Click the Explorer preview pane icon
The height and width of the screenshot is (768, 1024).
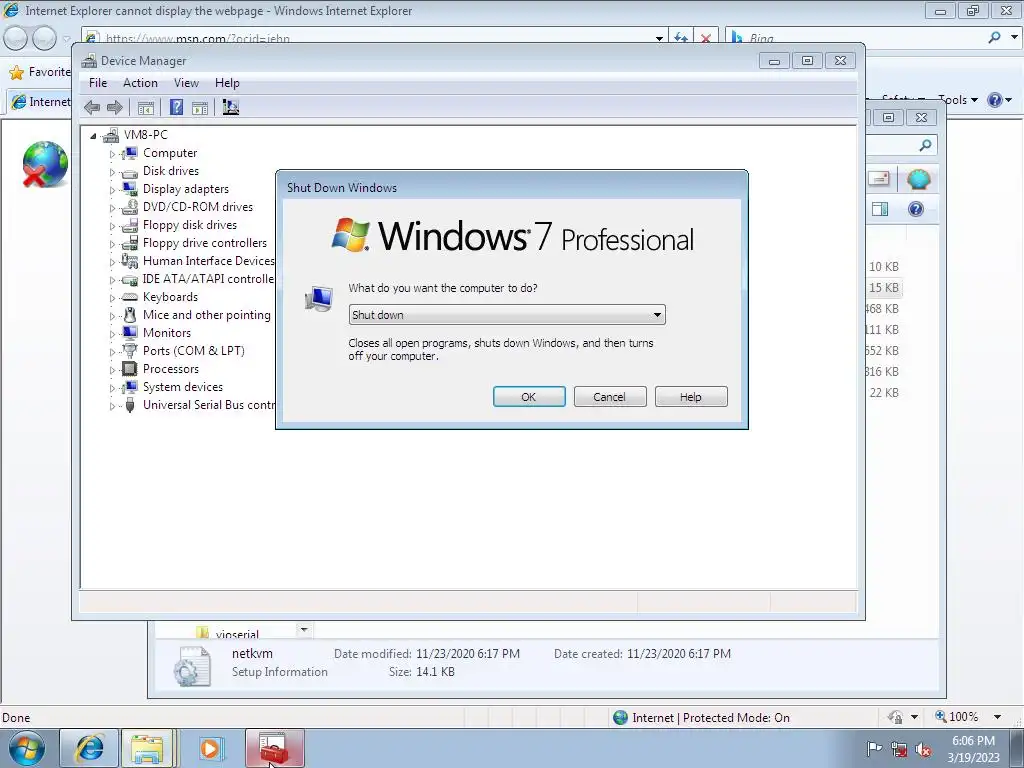click(x=880, y=209)
